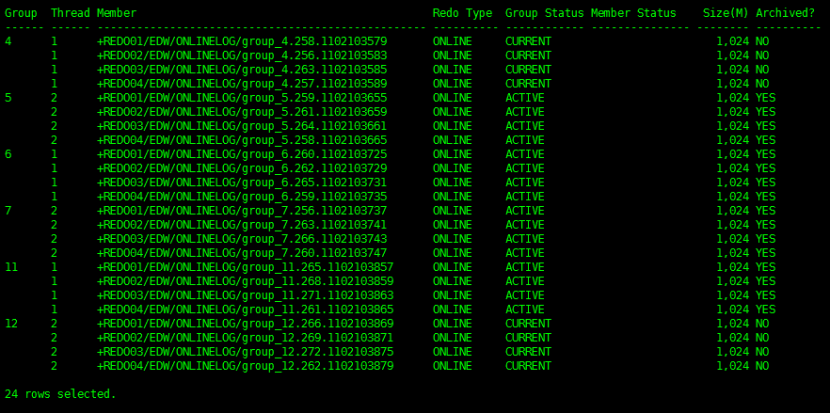
Task: Click member path group_6.259.1102103735
Action: point(242,196)
